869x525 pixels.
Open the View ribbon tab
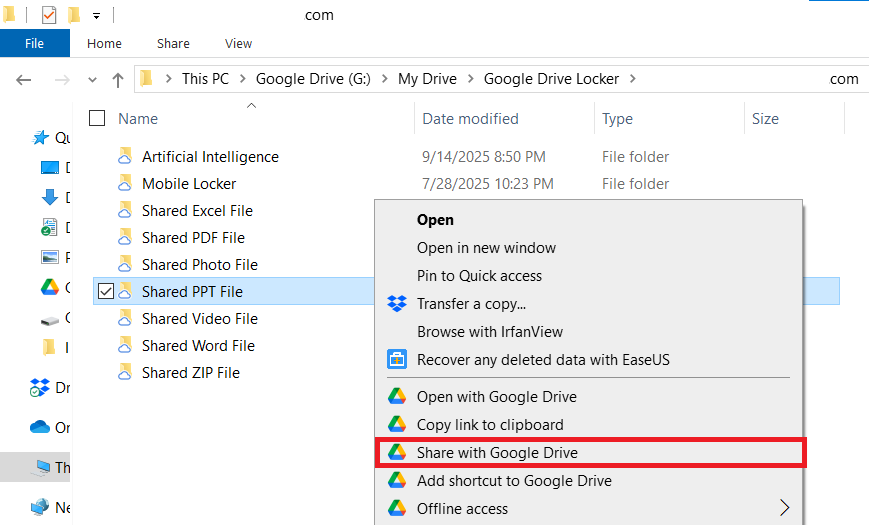238,44
